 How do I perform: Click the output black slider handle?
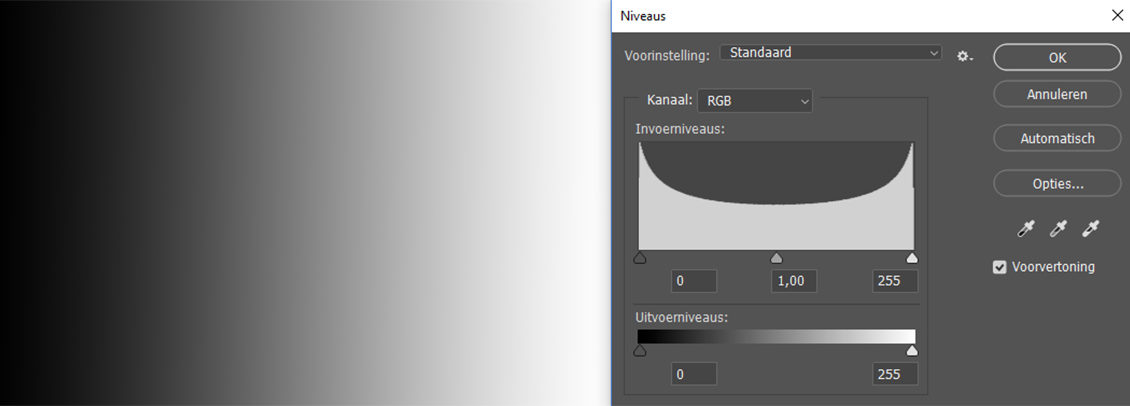tap(640, 351)
